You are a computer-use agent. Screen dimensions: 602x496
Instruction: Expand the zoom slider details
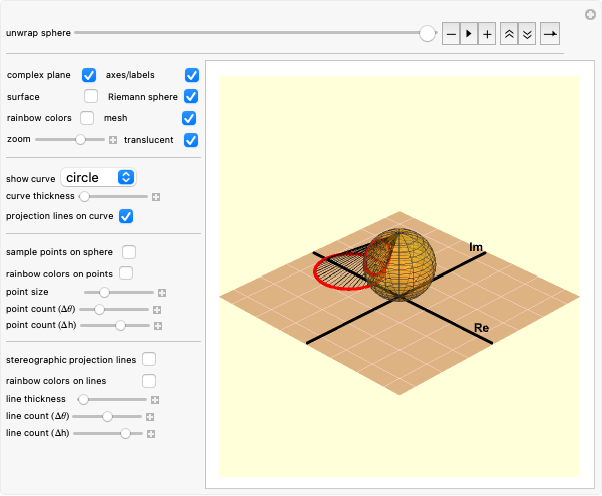(x=113, y=140)
